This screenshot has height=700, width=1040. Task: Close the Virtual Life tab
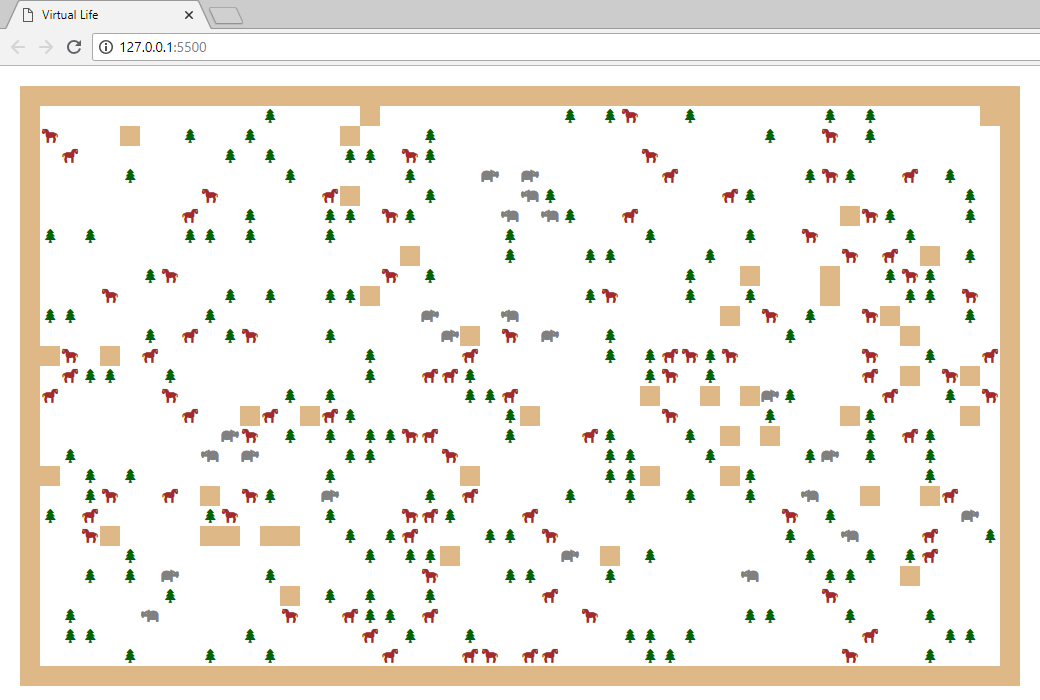click(190, 15)
